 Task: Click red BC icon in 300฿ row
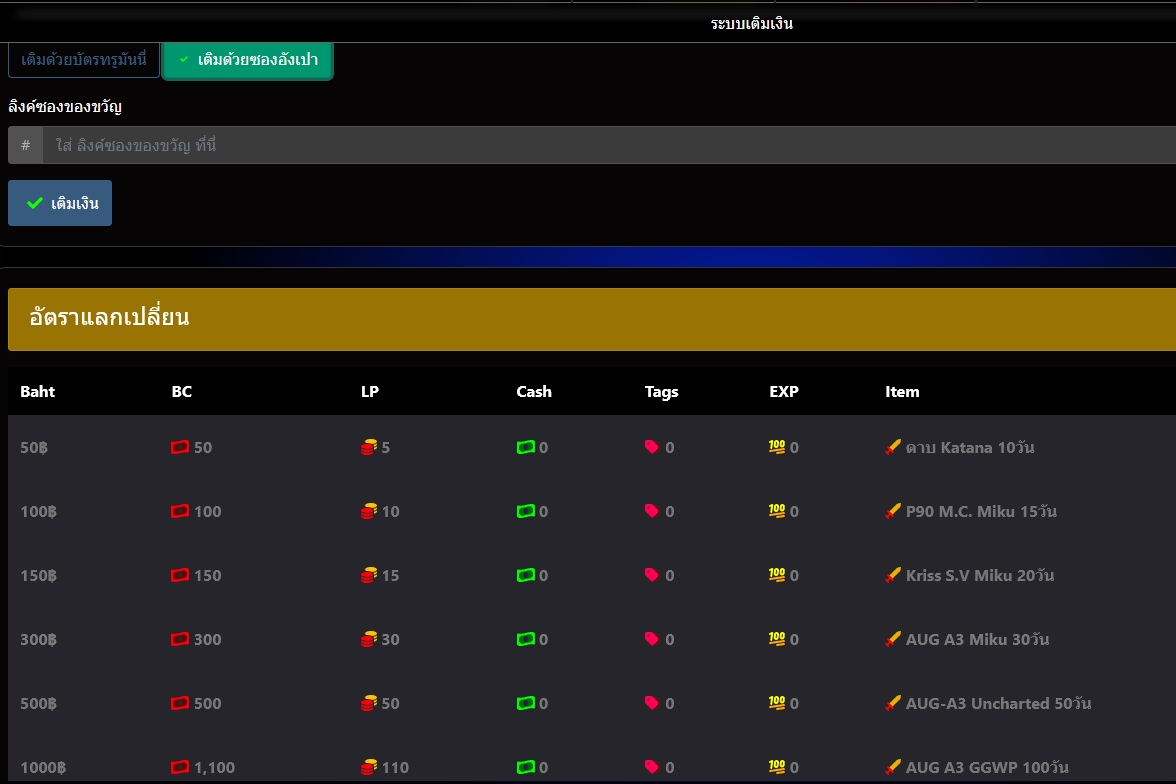180,640
